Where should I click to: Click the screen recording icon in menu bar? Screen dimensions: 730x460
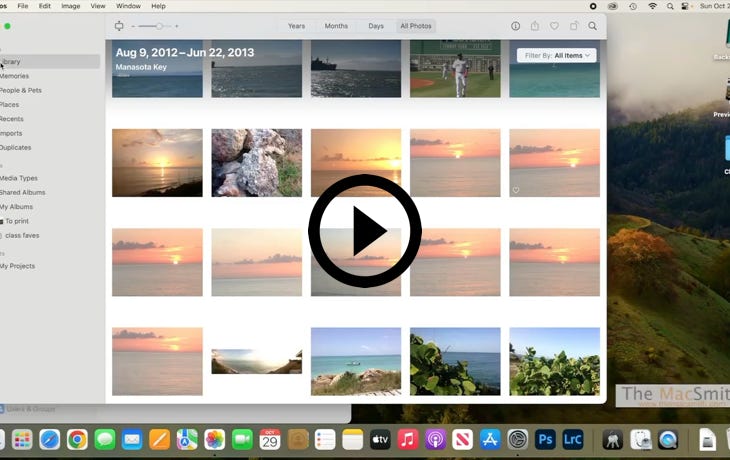point(593,6)
